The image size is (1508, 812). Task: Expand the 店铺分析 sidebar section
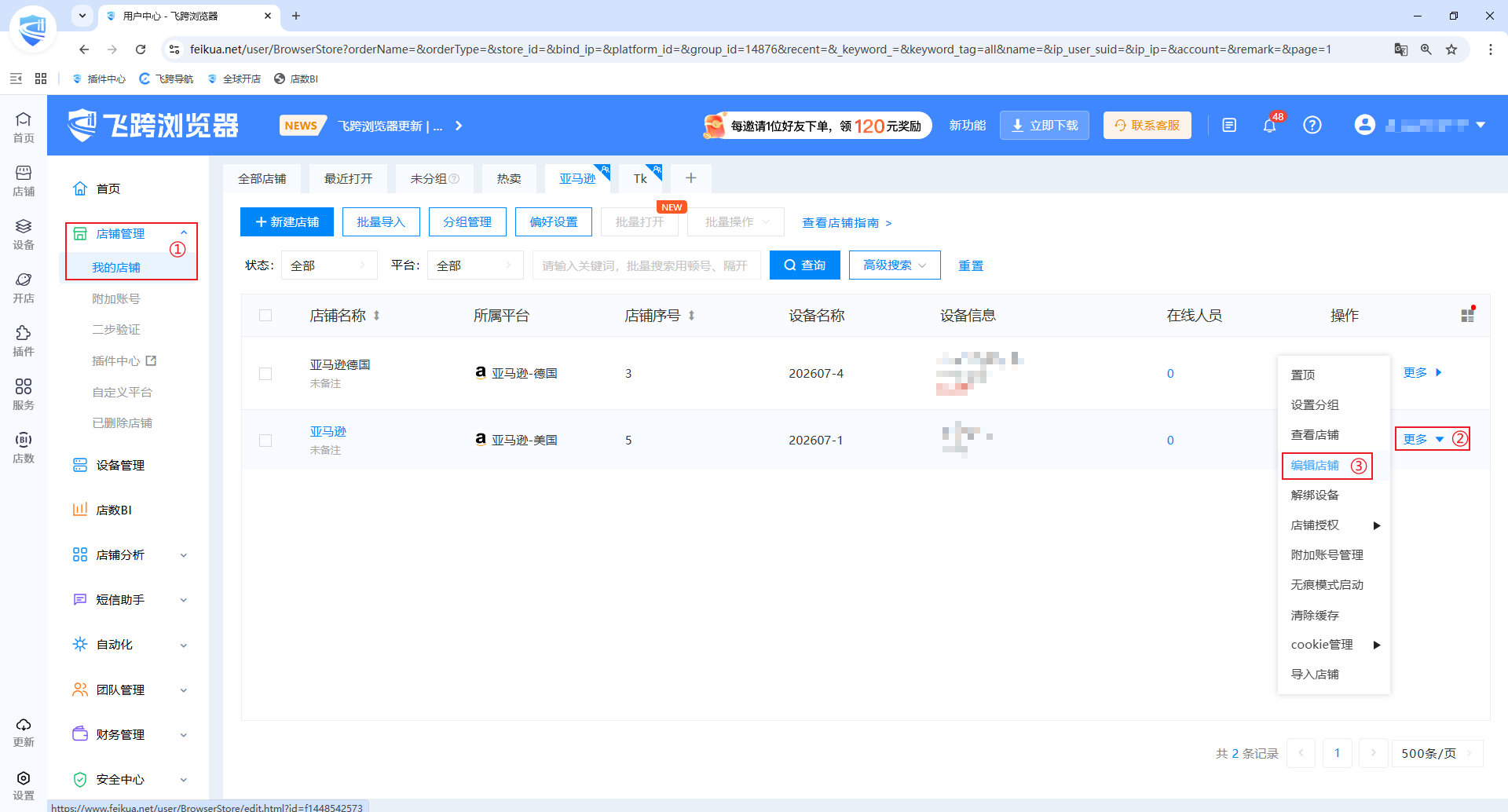(130, 555)
